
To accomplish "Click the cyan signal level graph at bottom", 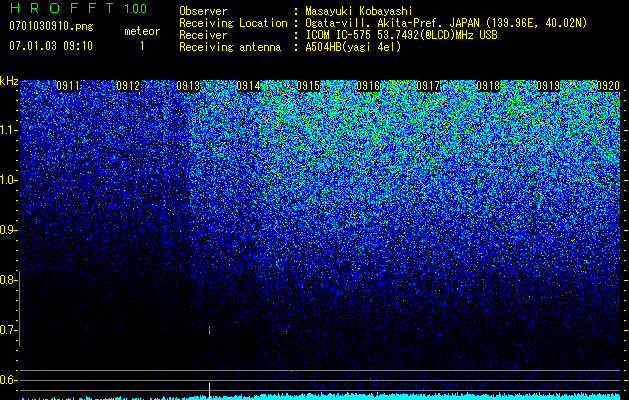I will coord(320,397).
